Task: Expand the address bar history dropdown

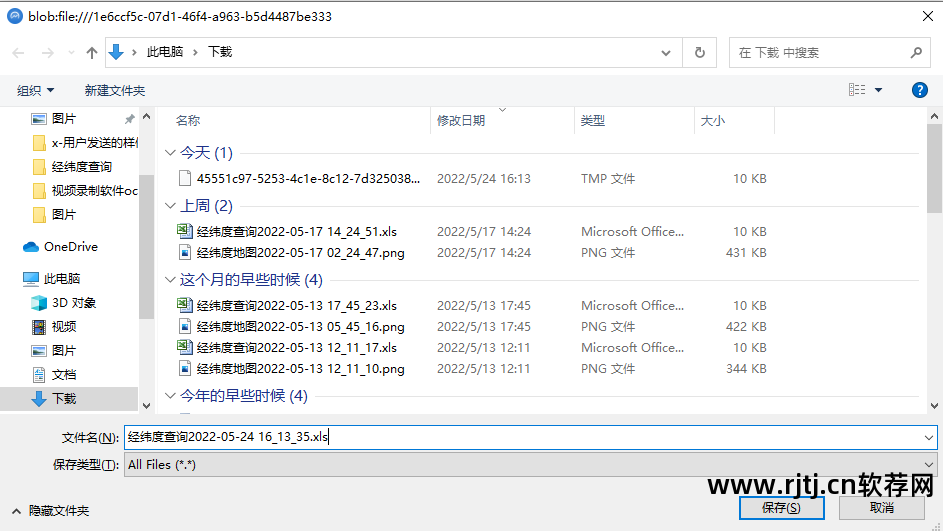Action: click(x=666, y=53)
